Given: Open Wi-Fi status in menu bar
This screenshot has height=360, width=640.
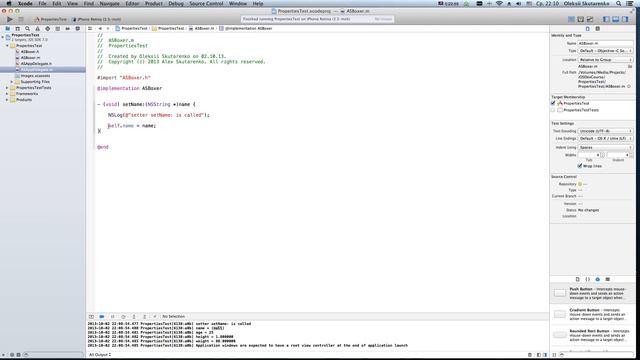Looking at the screenshot, I should click(x=499, y=3).
